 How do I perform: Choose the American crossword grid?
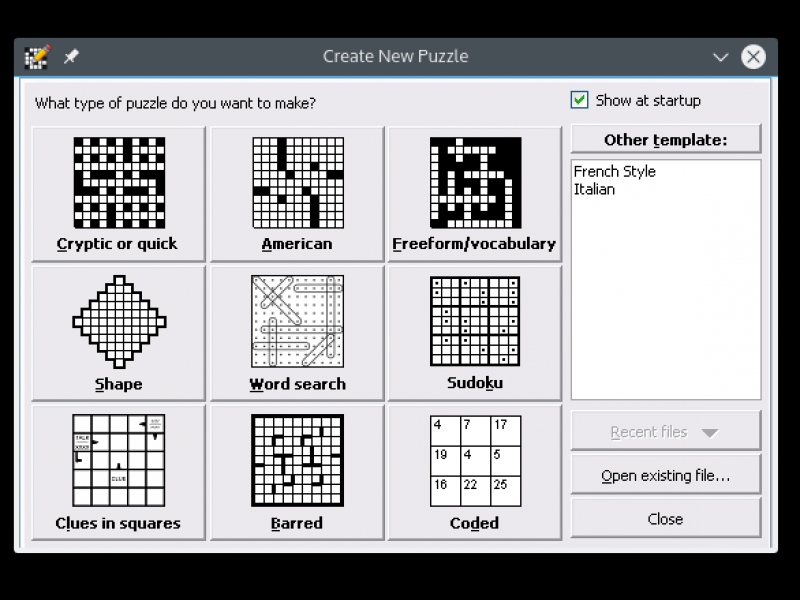point(297,194)
